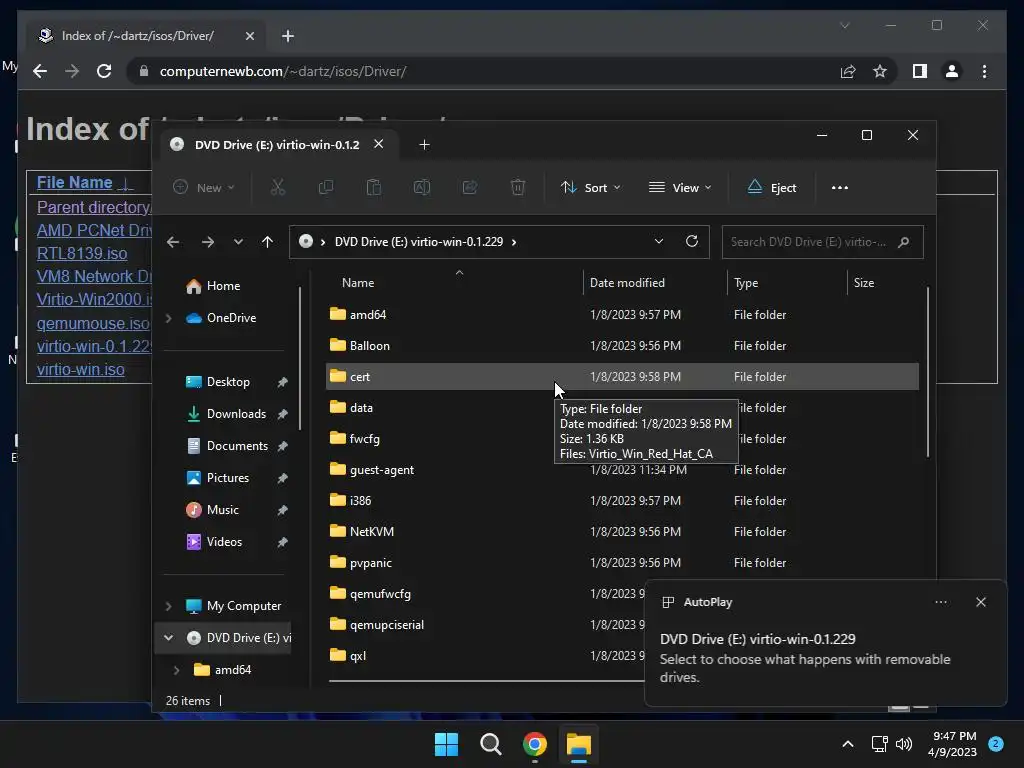The width and height of the screenshot is (1024, 768).
Task: Click the Copy icon in Explorer toolbar
Action: click(325, 187)
